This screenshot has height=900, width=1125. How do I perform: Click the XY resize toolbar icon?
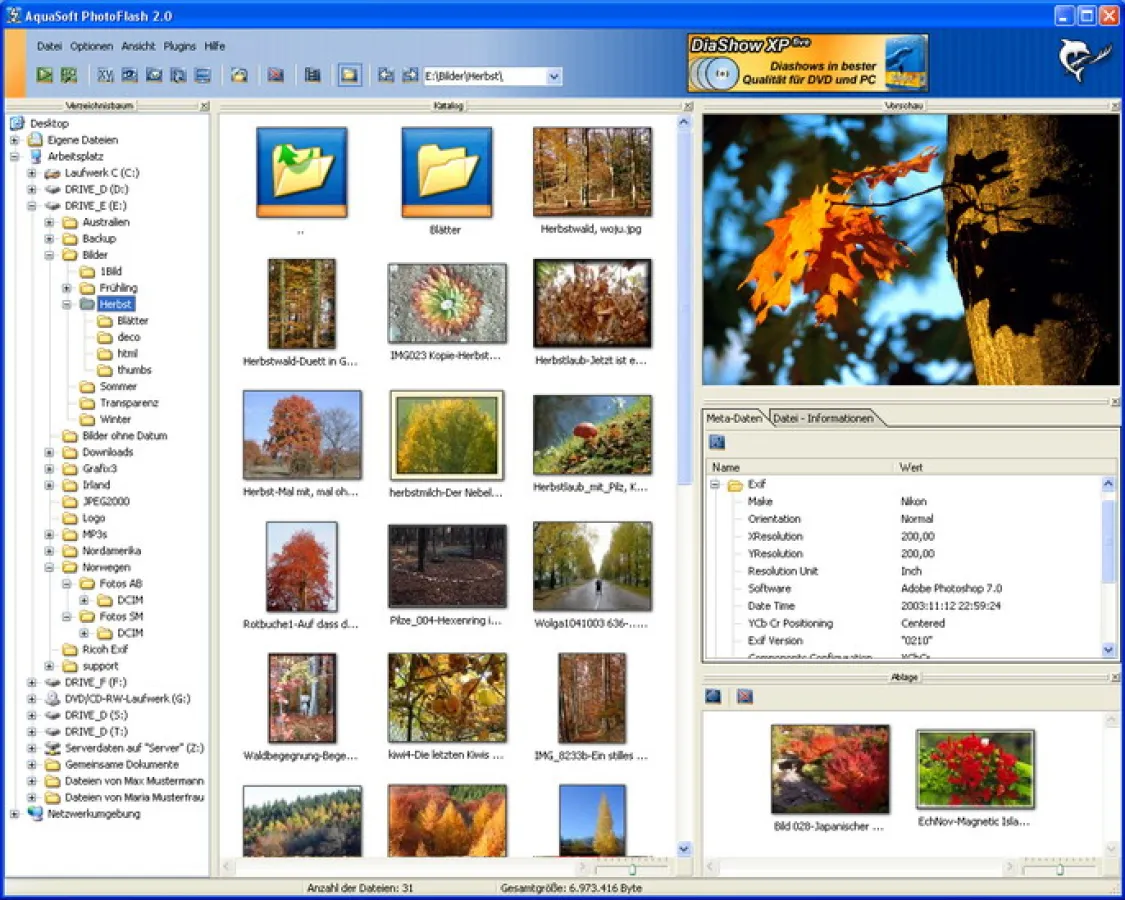(105, 75)
